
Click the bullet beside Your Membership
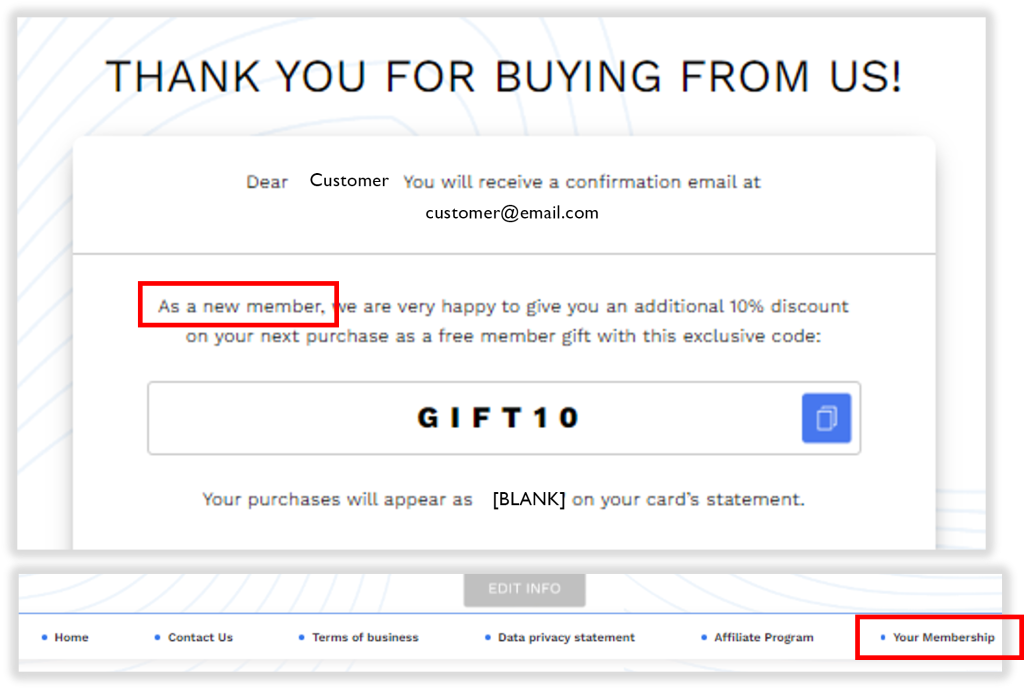(883, 637)
